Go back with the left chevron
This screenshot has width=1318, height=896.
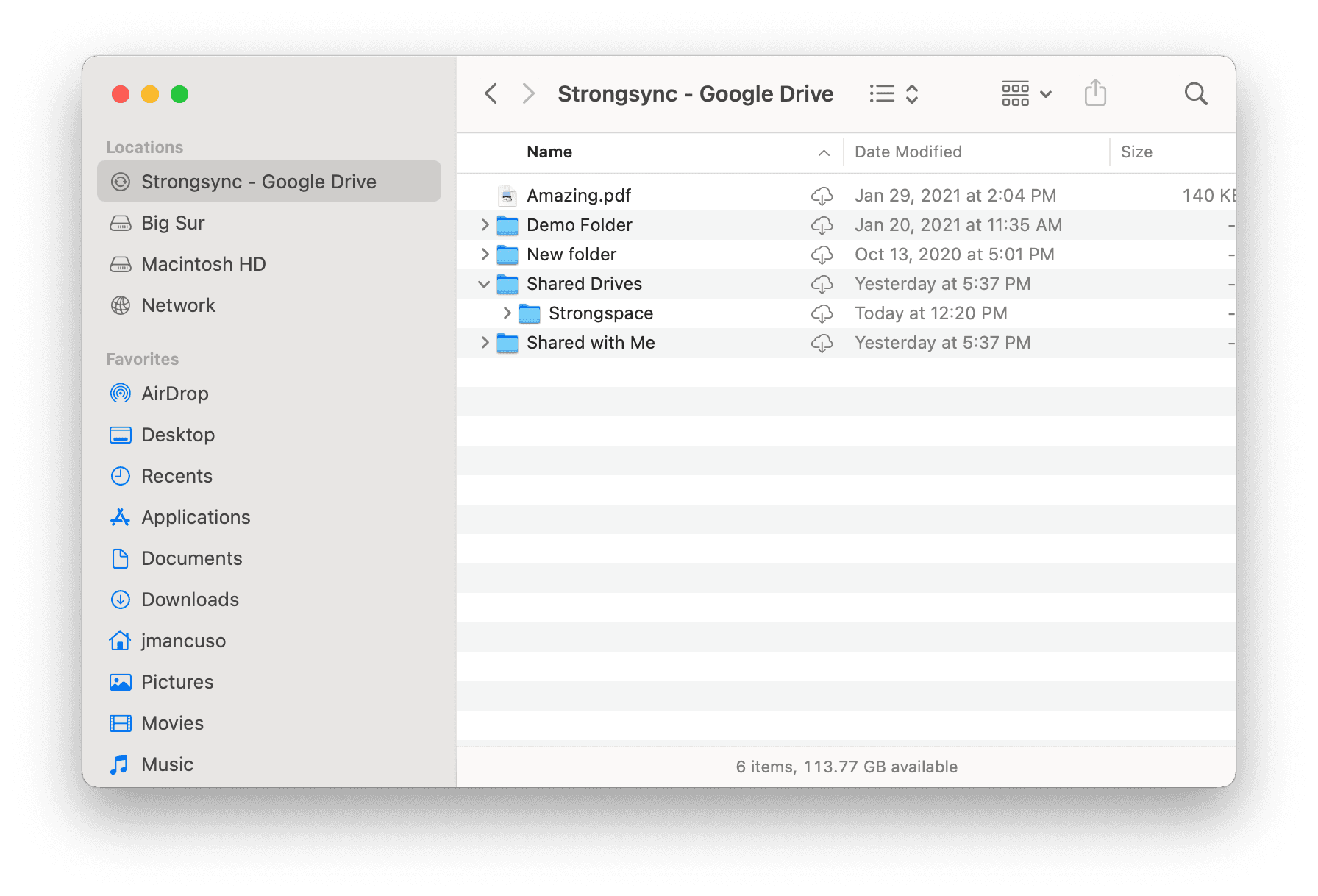pyautogui.click(x=491, y=94)
